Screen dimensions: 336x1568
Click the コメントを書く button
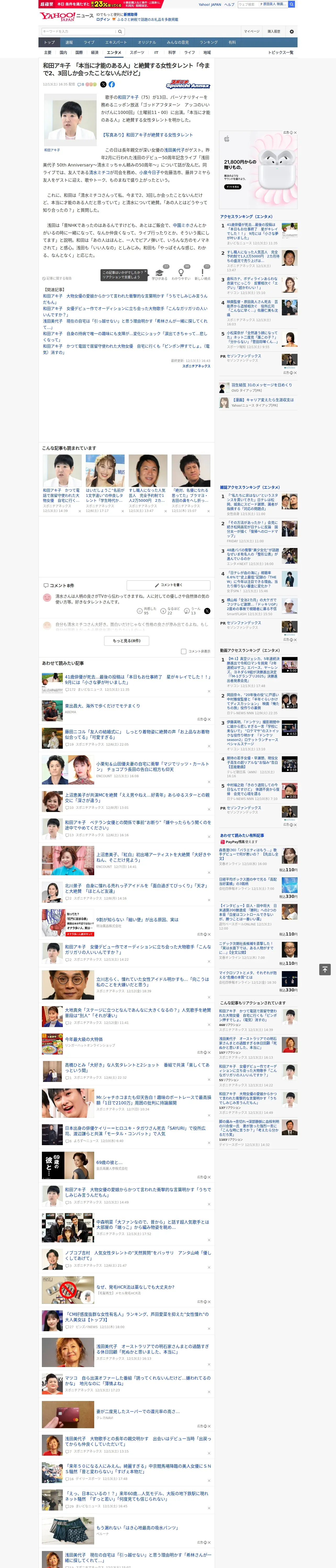(x=168, y=585)
